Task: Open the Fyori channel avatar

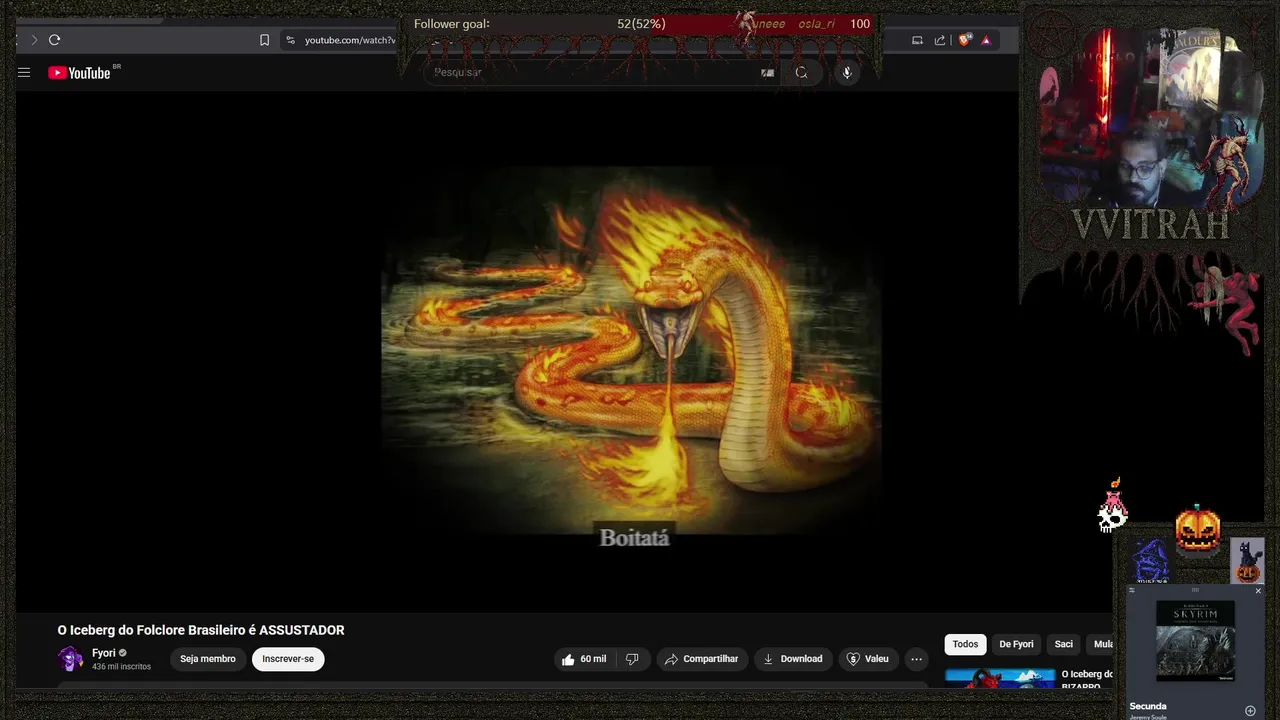Action: point(70,659)
